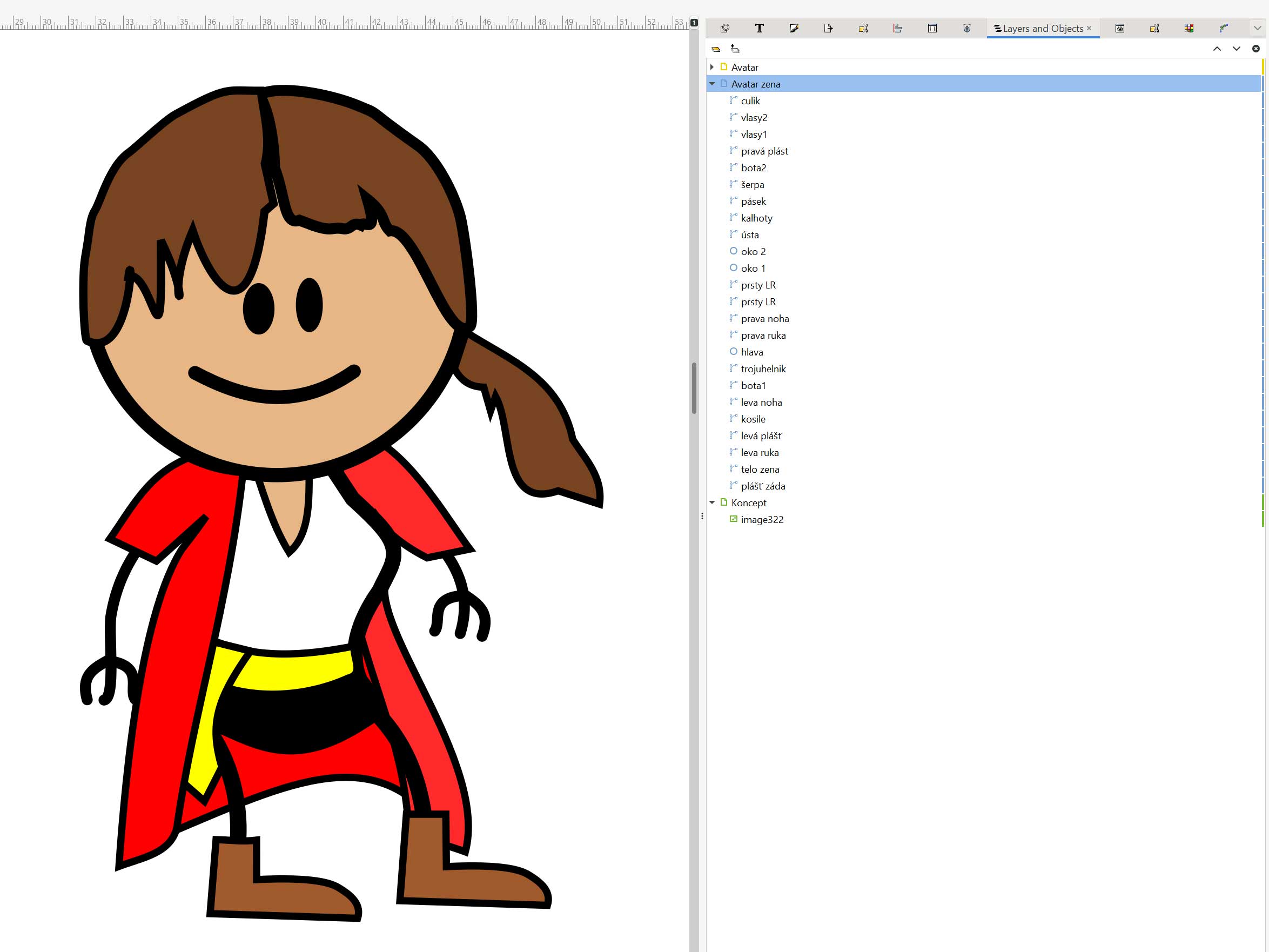Move selection down with the arrow icon
1269x952 pixels.
point(1236,49)
